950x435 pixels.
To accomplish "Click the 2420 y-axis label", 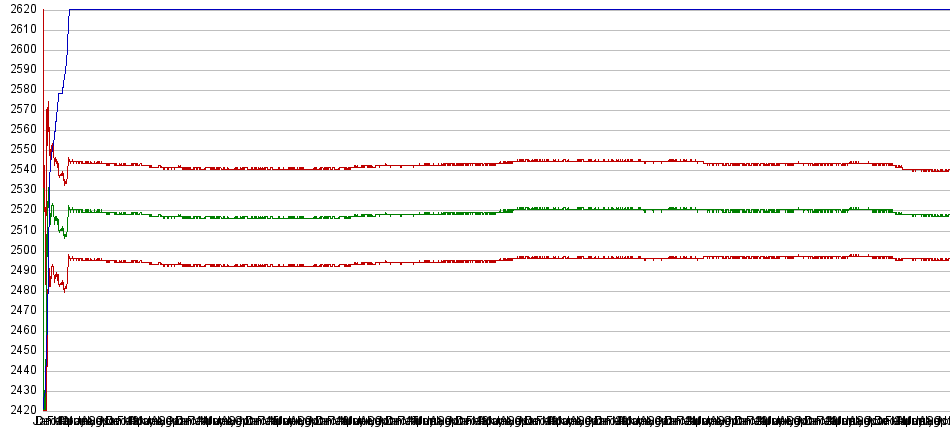I will 19,410.
